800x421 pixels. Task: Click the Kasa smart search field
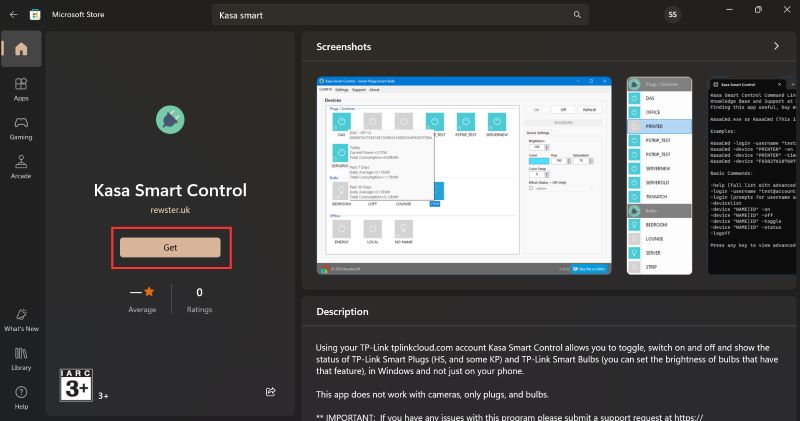pos(400,15)
